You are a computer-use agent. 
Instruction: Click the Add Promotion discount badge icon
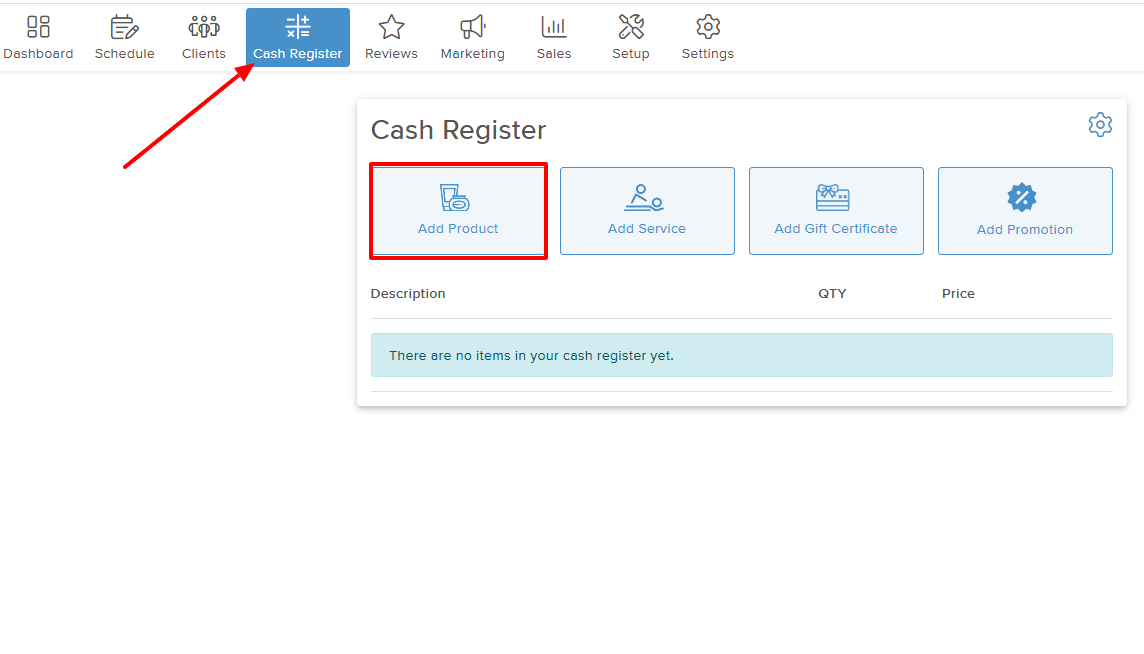coord(1022,198)
